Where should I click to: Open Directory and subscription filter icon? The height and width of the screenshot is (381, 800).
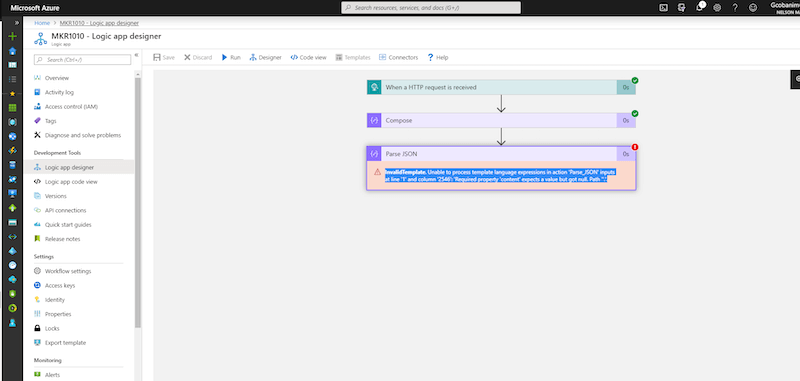click(681, 8)
